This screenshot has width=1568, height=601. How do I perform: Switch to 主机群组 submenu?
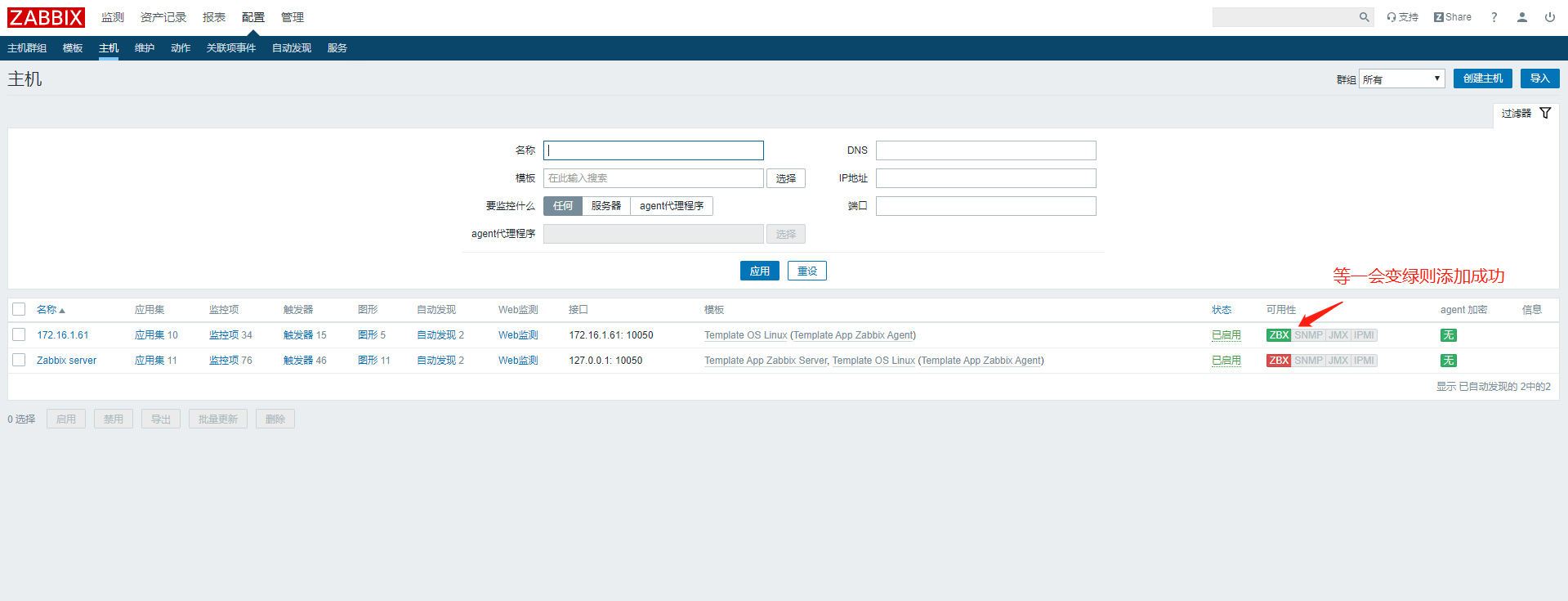click(x=27, y=48)
